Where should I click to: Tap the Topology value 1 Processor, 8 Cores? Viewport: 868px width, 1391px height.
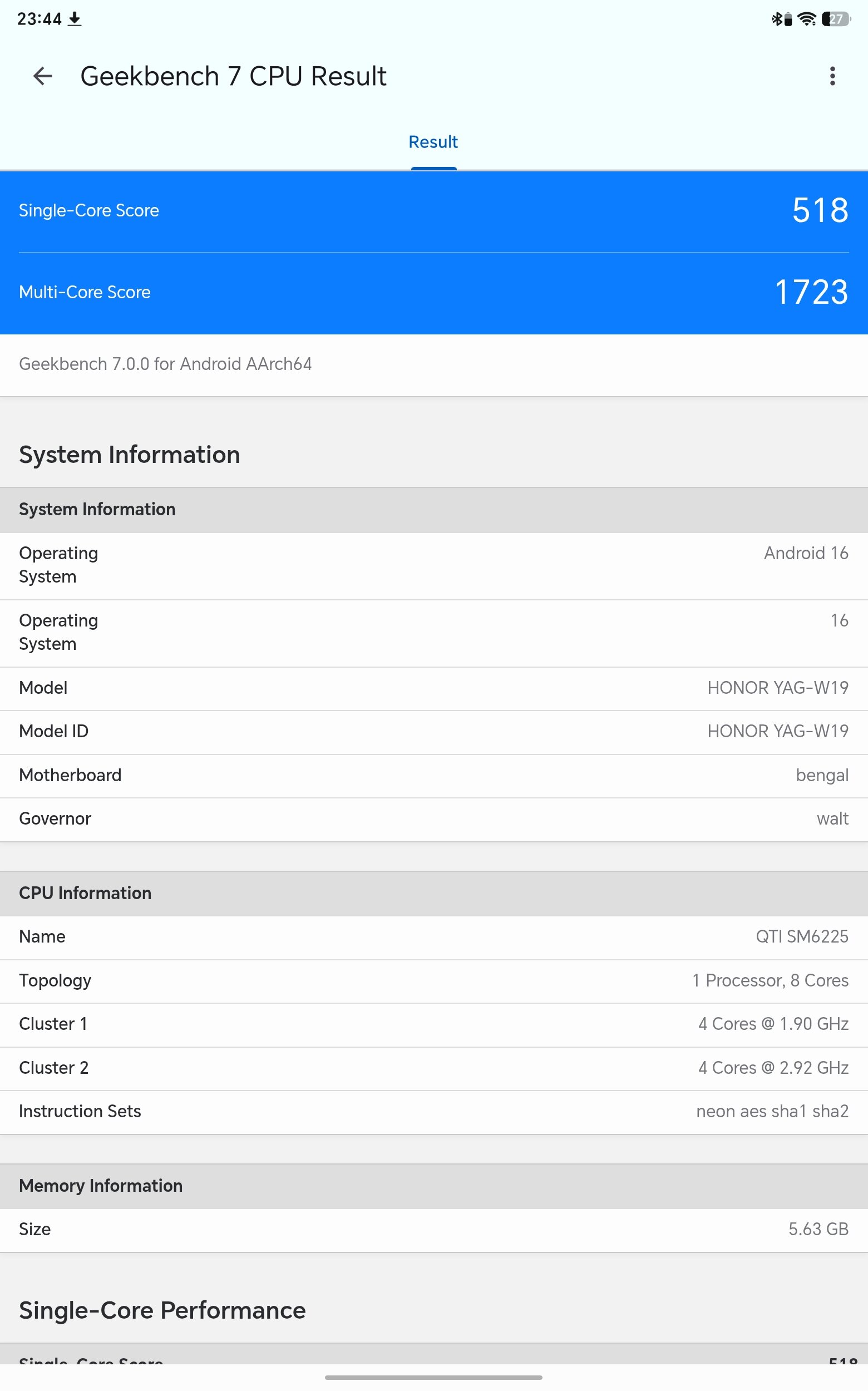(x=771, y=980)
